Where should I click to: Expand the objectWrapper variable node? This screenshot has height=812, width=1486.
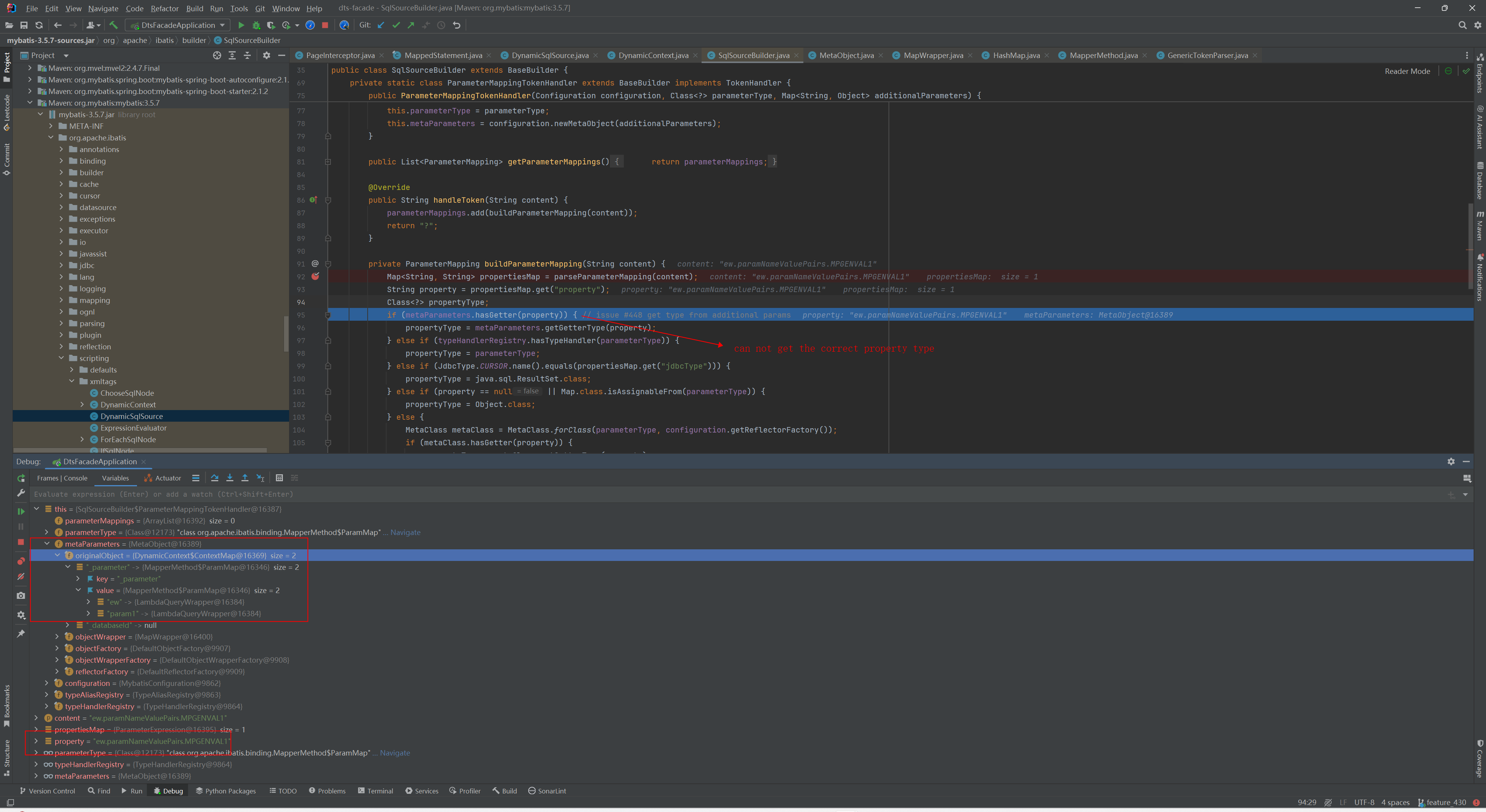click(56, 637)
